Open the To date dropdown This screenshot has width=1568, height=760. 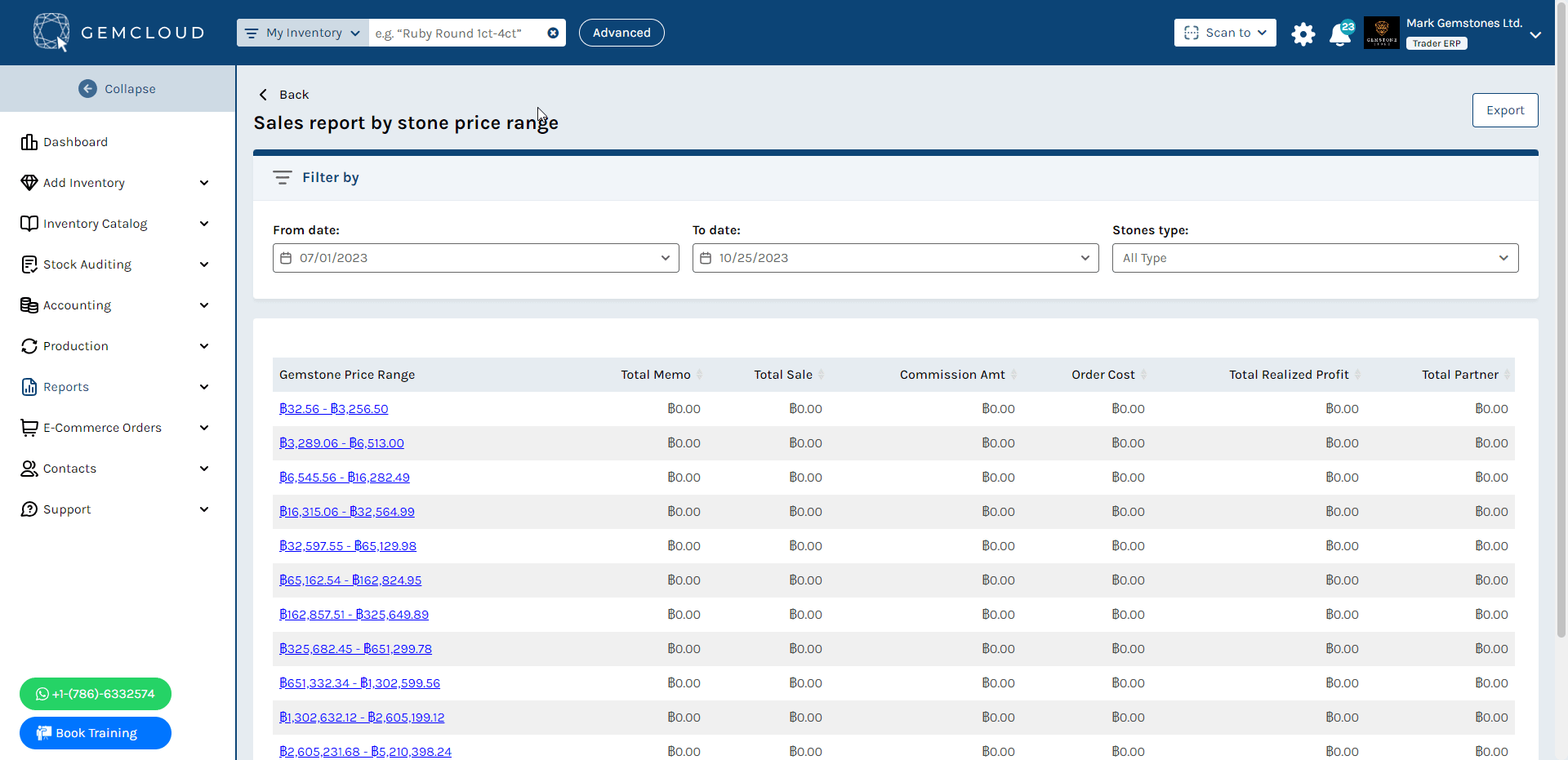(896, 258)
